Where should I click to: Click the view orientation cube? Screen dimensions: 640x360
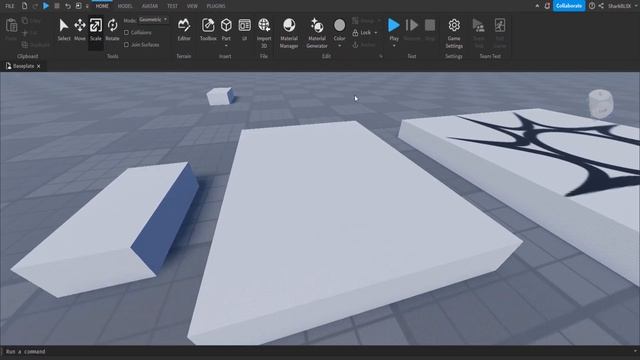pyautogui.click(x=600, y=104)
